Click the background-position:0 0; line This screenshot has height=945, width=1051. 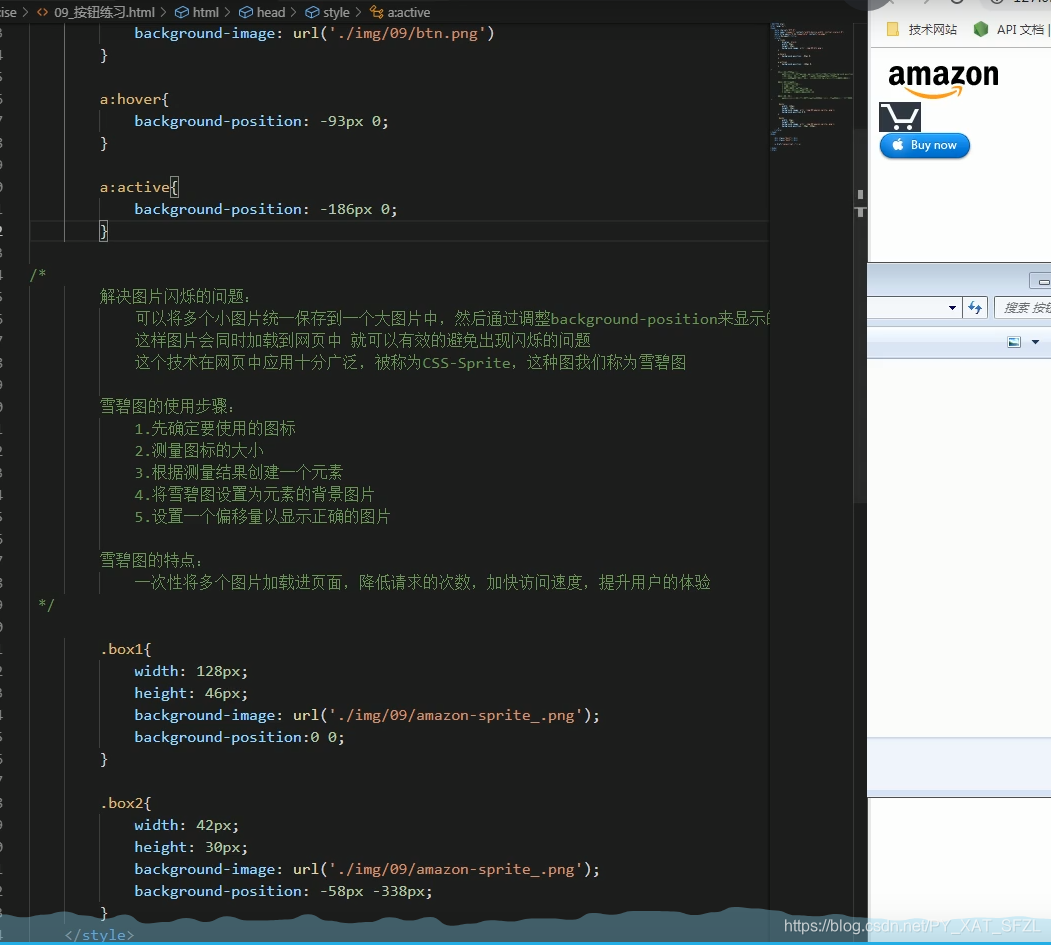pos(239,737)
